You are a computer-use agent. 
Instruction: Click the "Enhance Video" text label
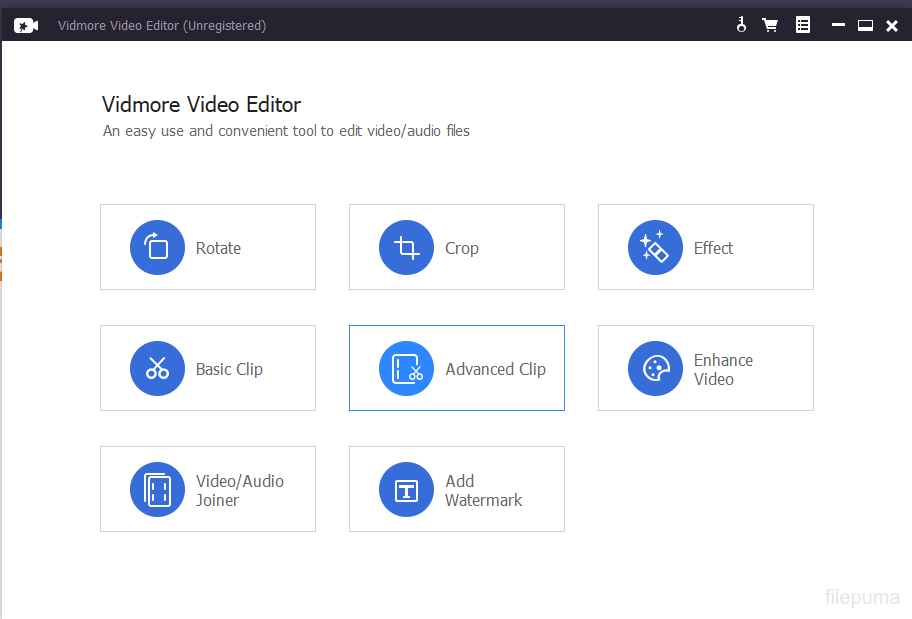[x=723, y=369]
